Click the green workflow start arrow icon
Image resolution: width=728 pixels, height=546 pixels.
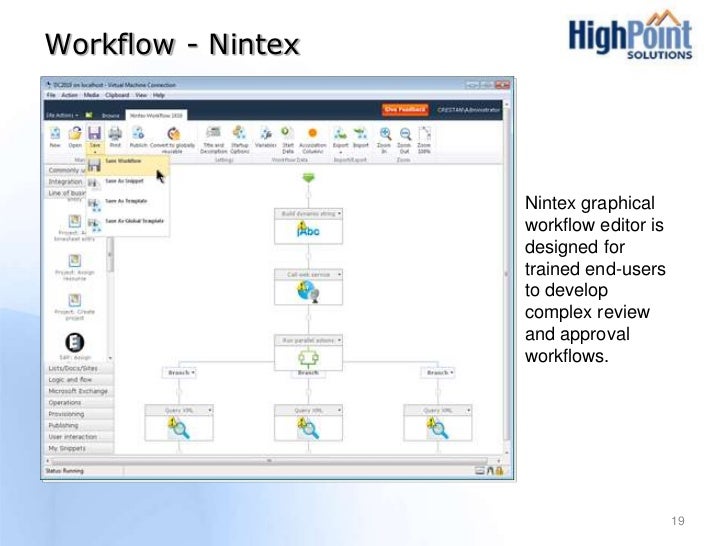click(309, 177)
